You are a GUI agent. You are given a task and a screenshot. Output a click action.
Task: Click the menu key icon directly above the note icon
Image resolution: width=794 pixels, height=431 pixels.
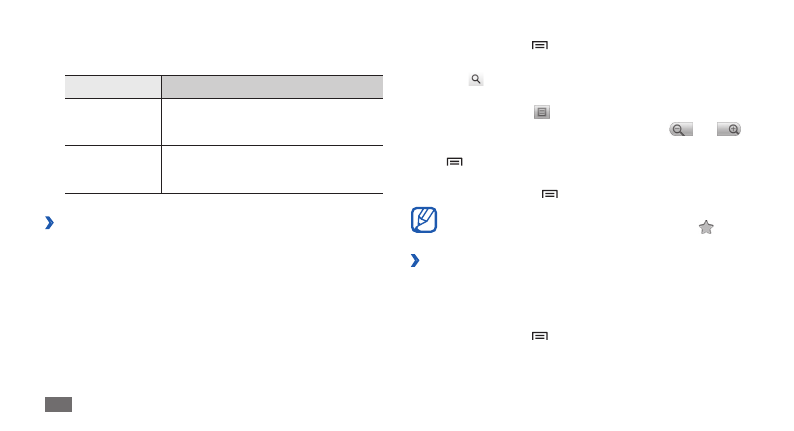[x=549, y=193]
